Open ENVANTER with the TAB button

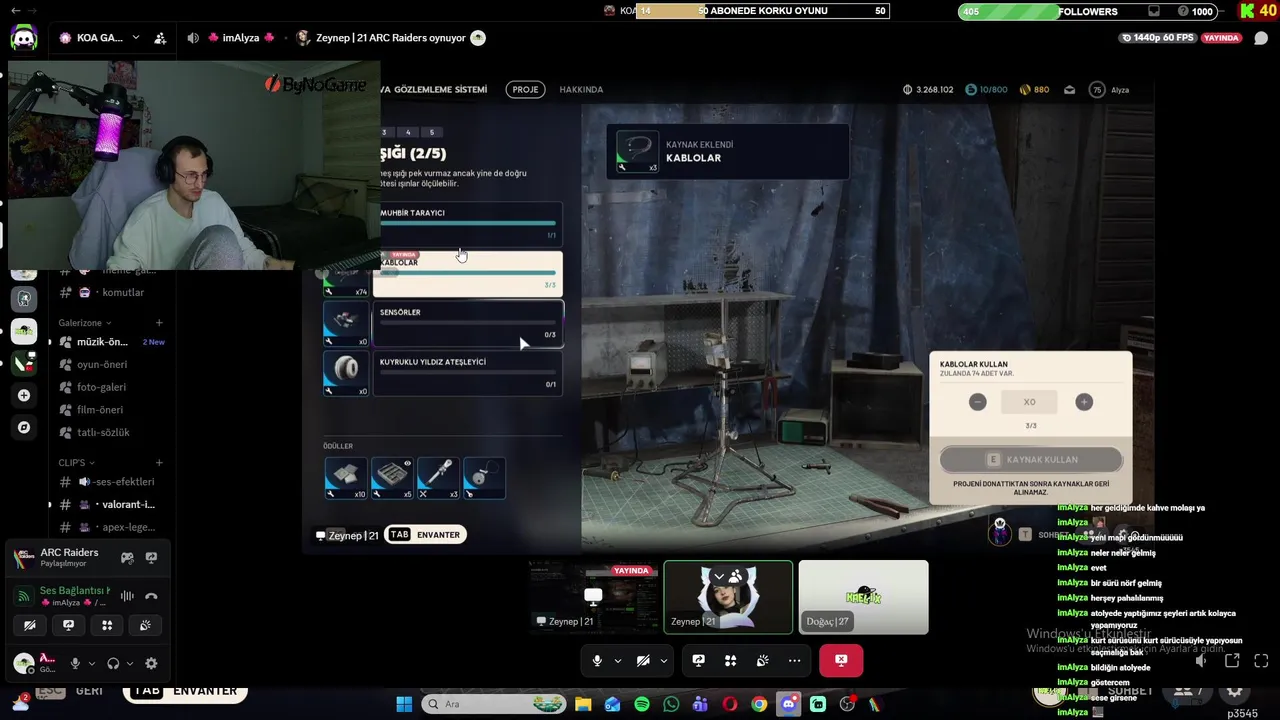425,534
